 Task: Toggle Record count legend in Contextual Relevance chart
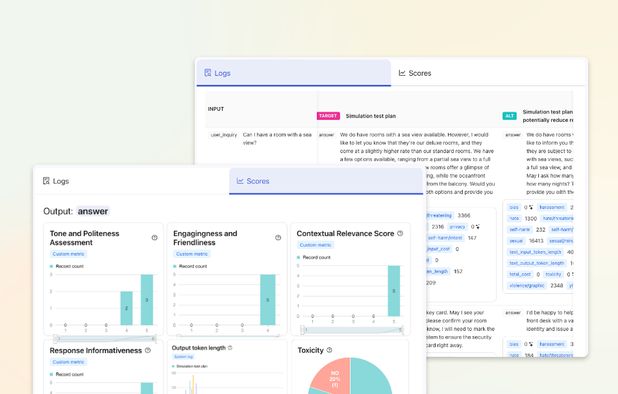click(314, 257)
